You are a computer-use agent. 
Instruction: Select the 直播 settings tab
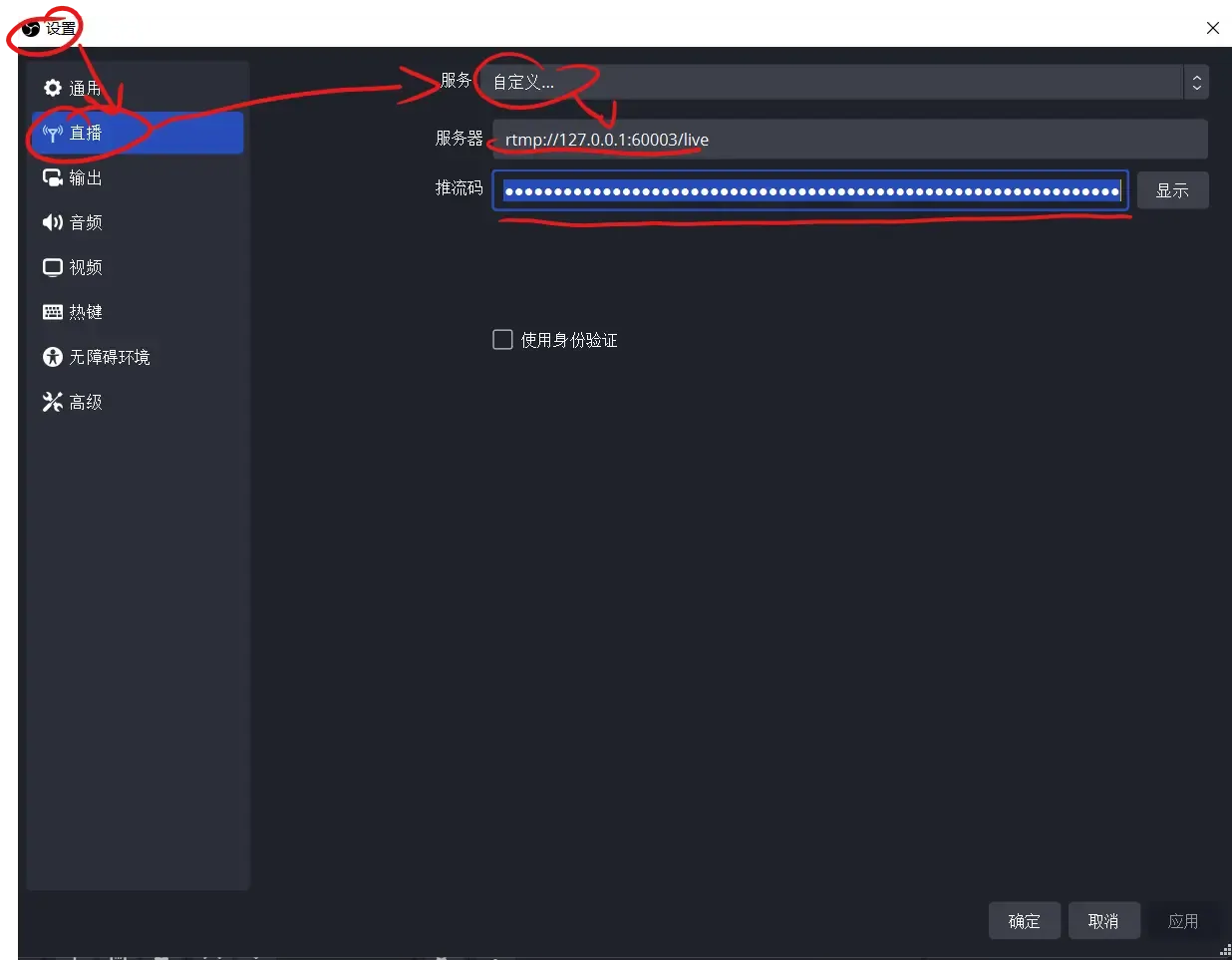[x=138, y=133]
